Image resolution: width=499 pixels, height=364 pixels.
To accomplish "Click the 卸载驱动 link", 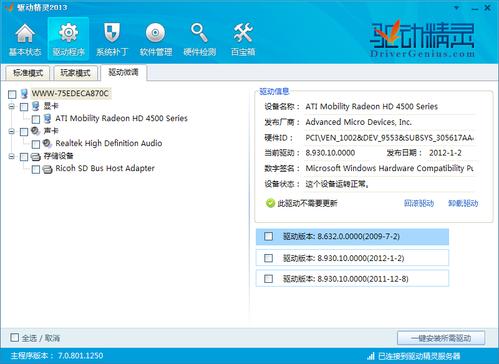I will [463, 203].
